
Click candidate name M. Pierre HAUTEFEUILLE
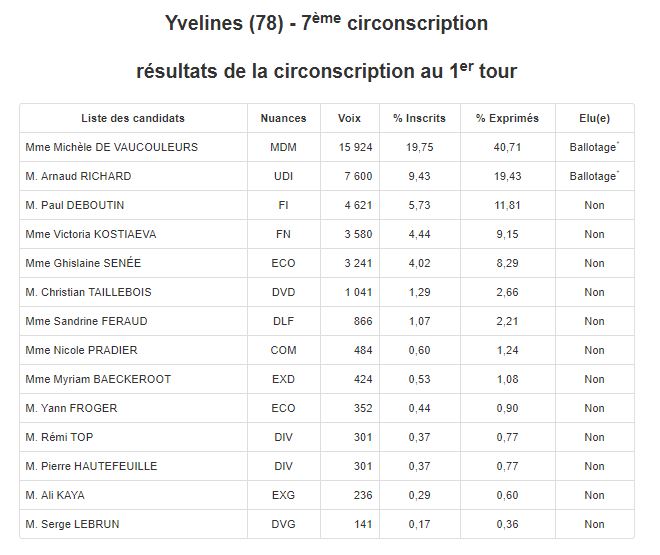click(92, 466)
